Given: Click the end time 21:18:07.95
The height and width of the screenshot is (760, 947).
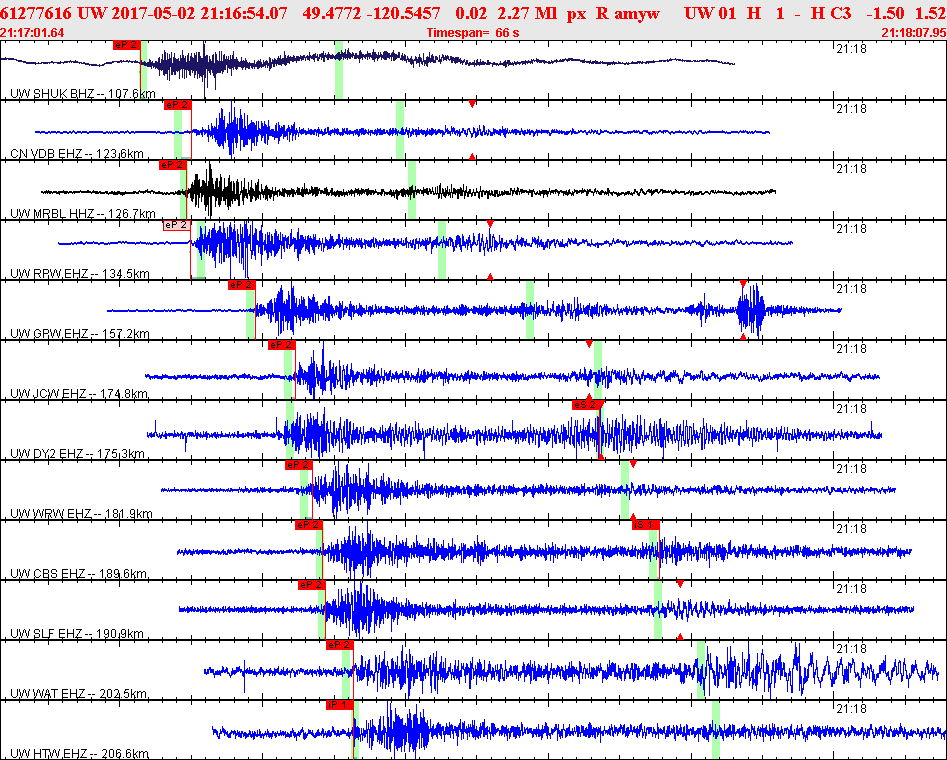Looking at the screenshot, I should [914, 33].
